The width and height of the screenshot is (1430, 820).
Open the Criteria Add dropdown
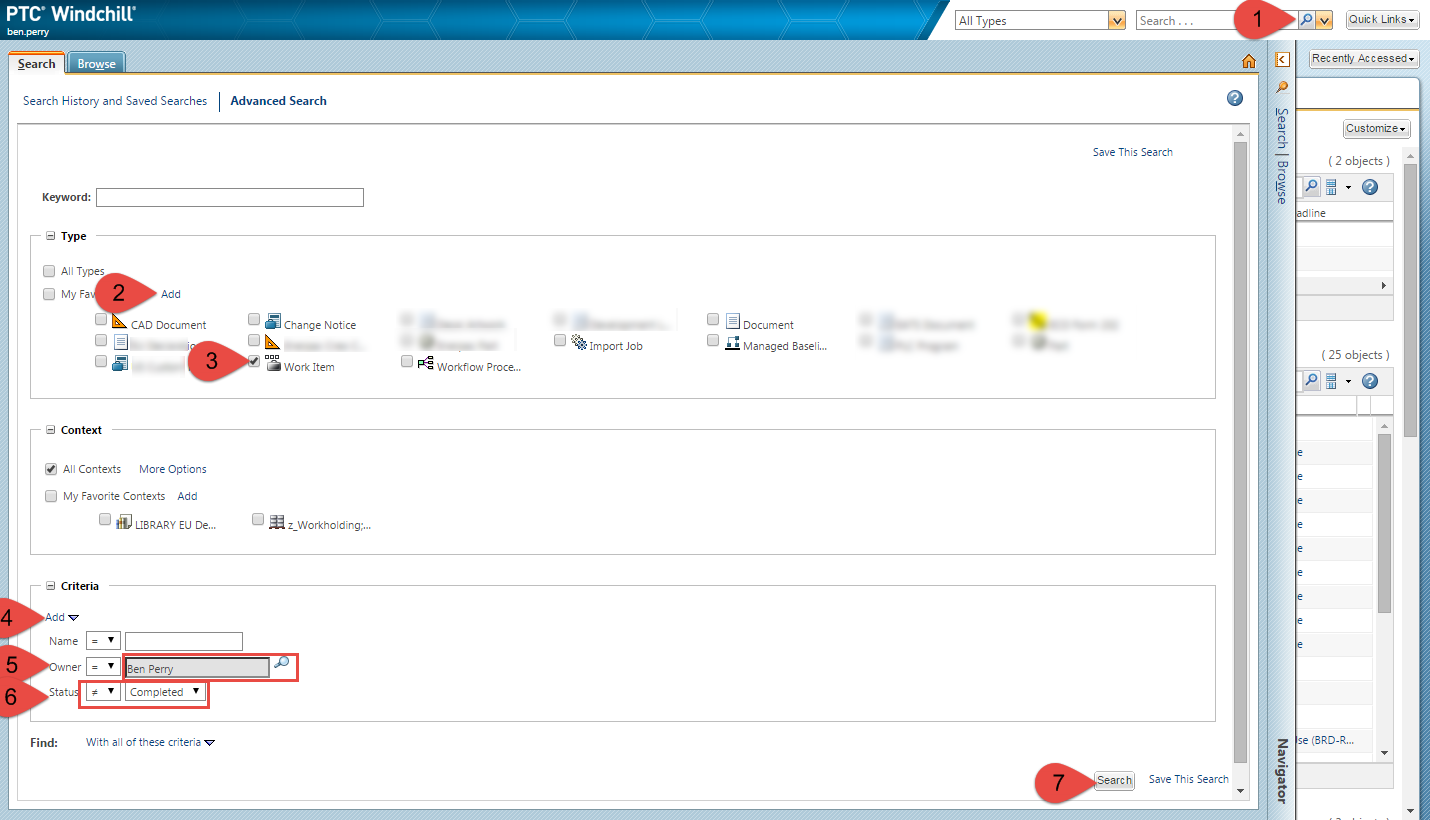coord(62,617)
